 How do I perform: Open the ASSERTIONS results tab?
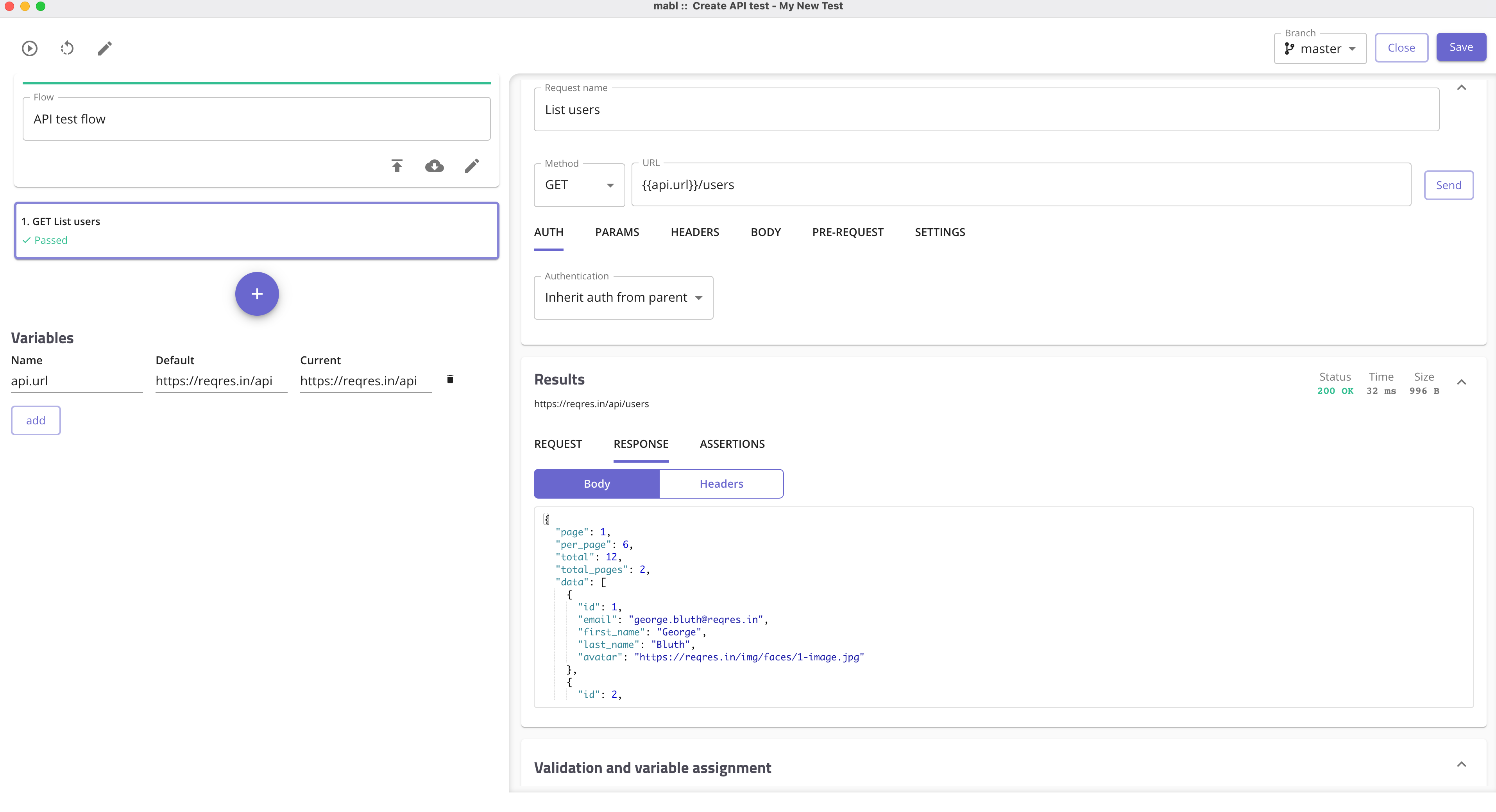click(732, 444)
